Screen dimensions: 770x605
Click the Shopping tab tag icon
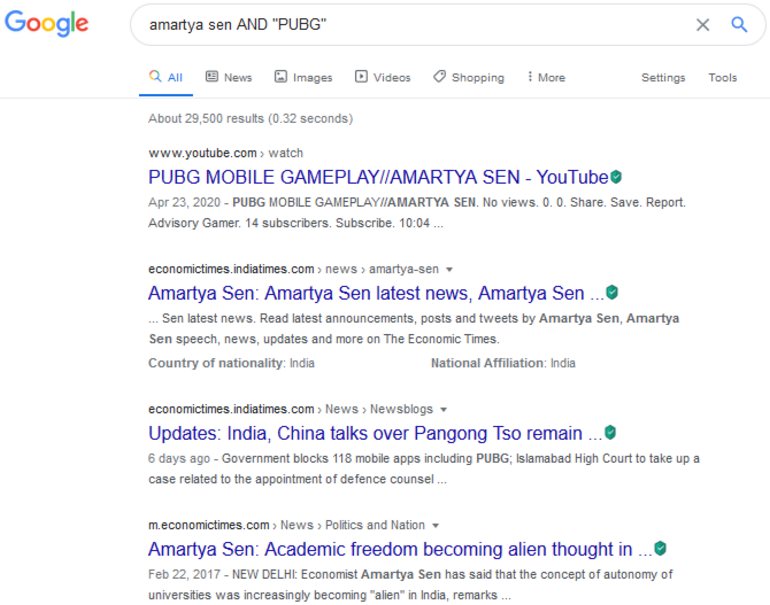[440, 76]
